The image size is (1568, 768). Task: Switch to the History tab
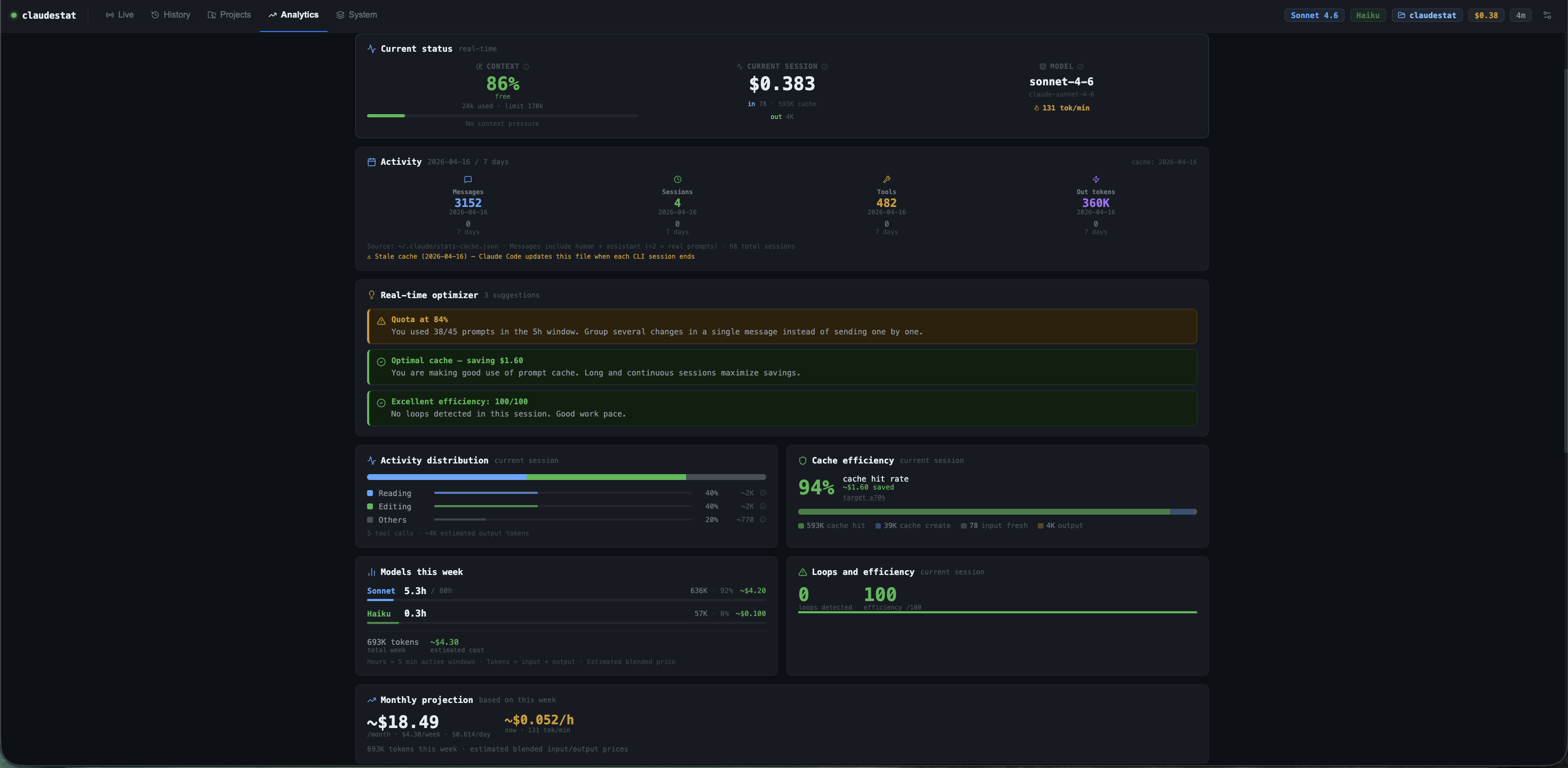pos(171,14)
